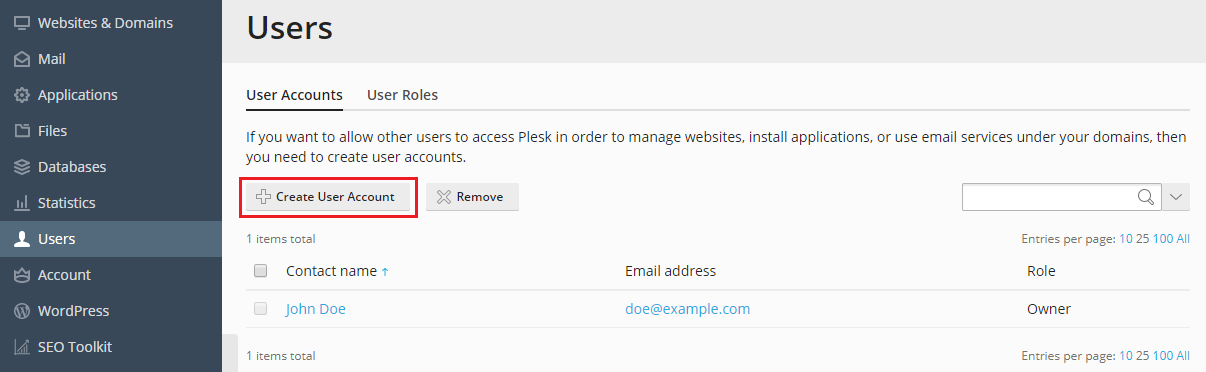Click the Create User Account button

click(329, 197)
